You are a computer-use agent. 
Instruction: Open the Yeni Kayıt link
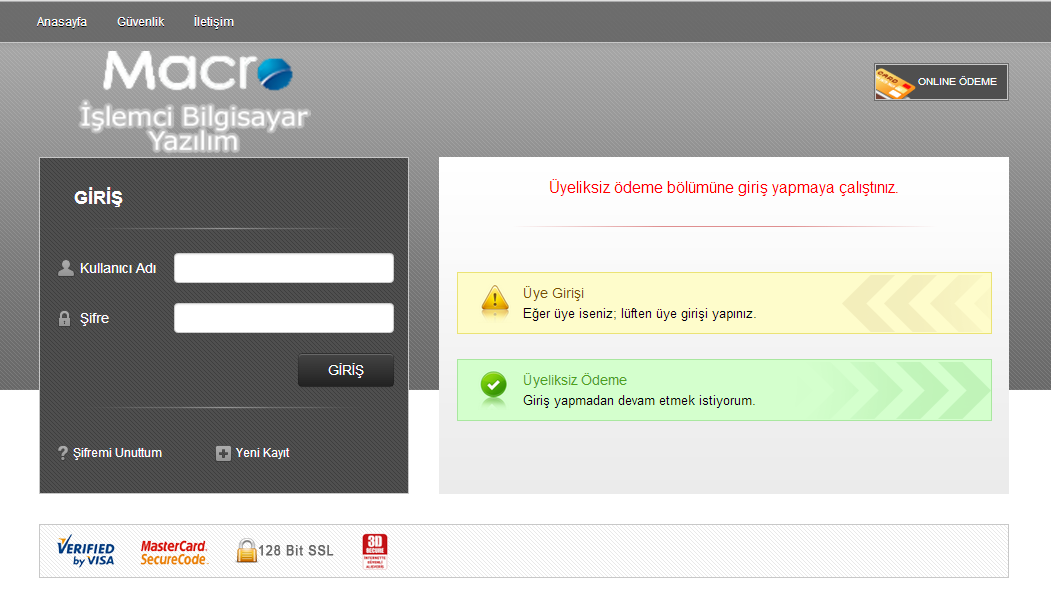262,453
